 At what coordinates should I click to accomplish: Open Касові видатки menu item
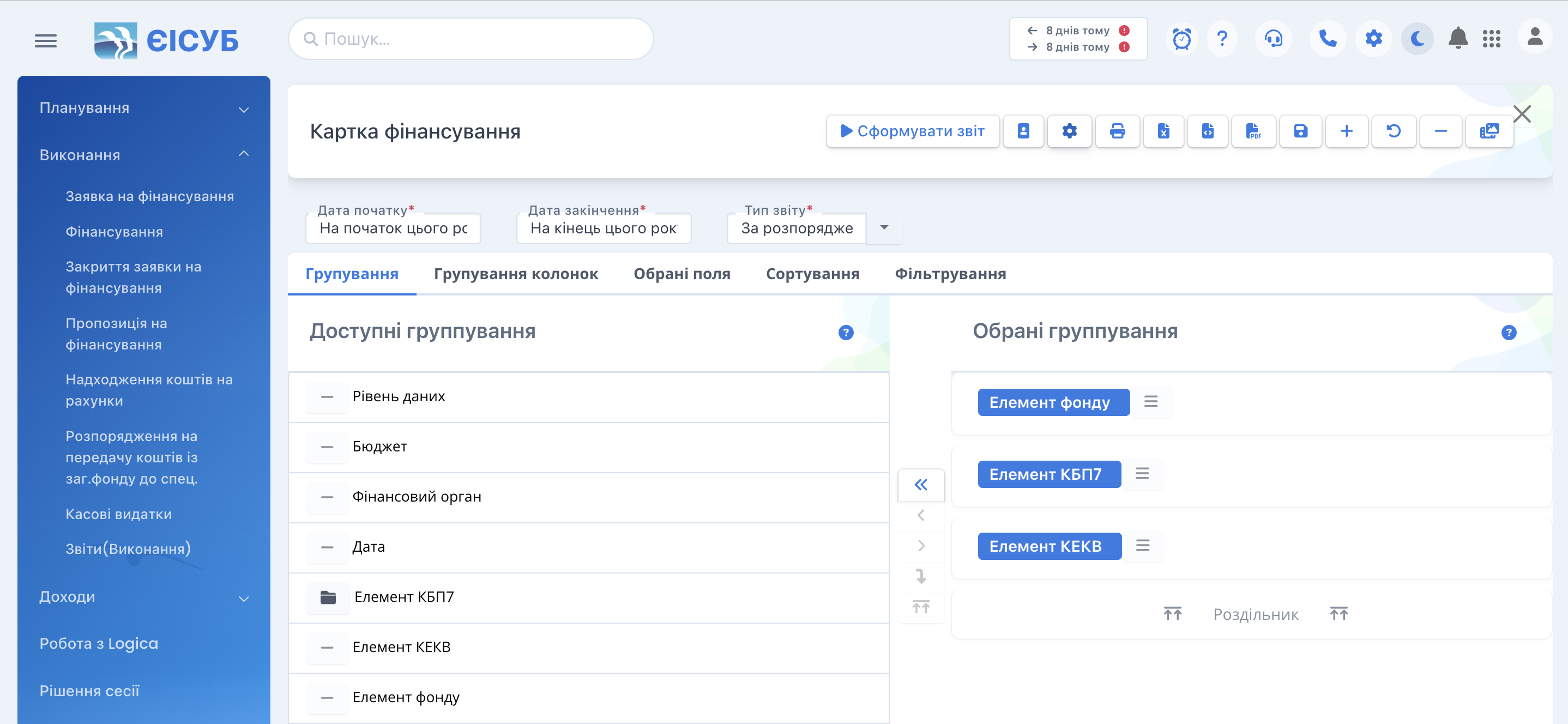click(x=119, y=515)
